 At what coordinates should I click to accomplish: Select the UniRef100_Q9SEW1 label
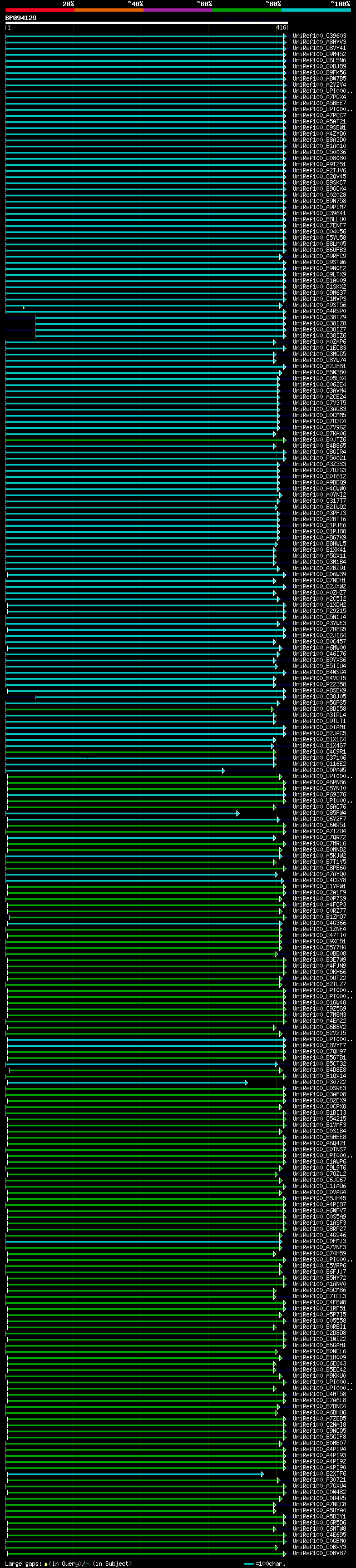pyautogui.click(x=319, y=127)
